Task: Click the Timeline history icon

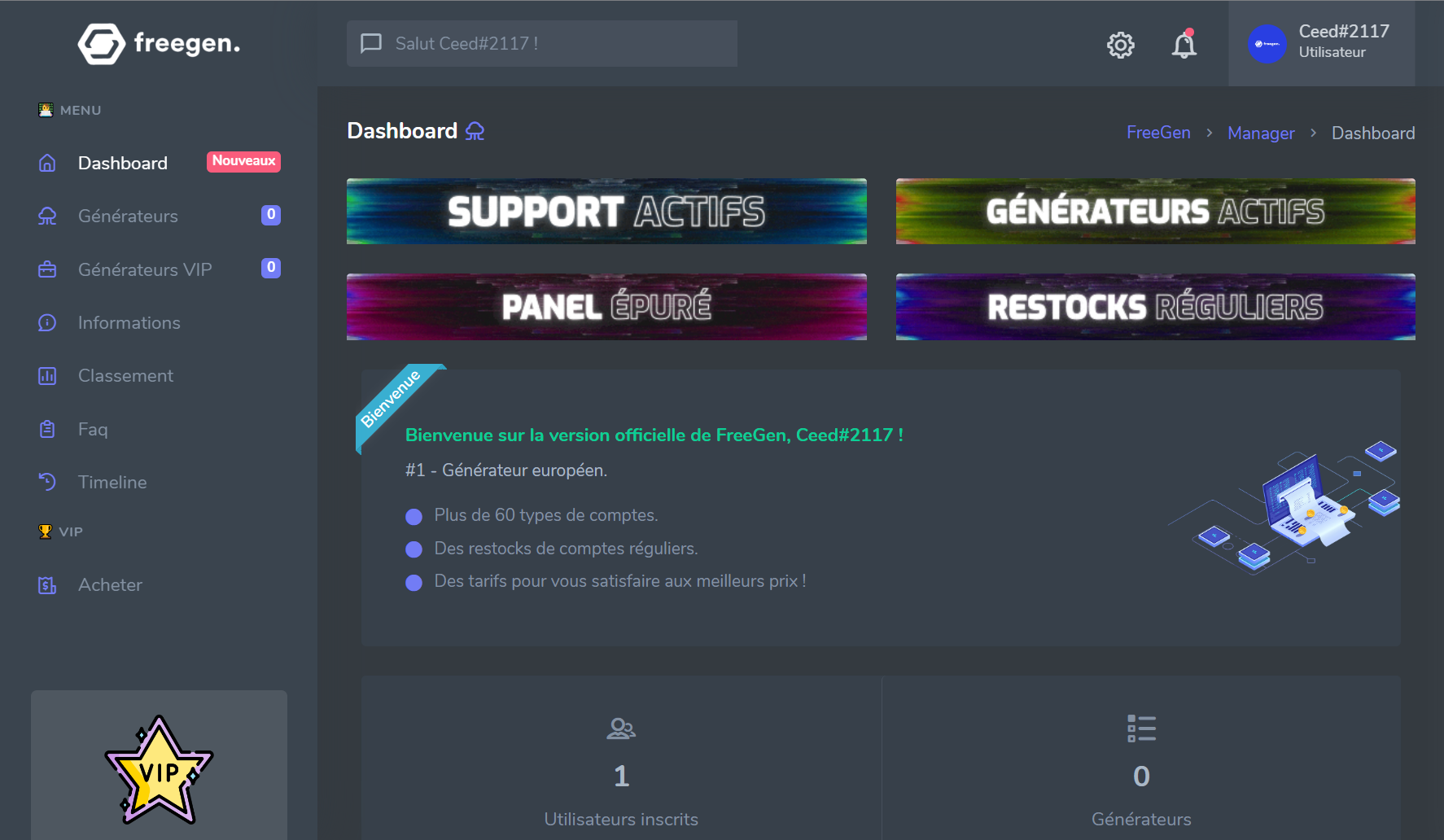Action: pyautogui.click(x=47, y=482)
